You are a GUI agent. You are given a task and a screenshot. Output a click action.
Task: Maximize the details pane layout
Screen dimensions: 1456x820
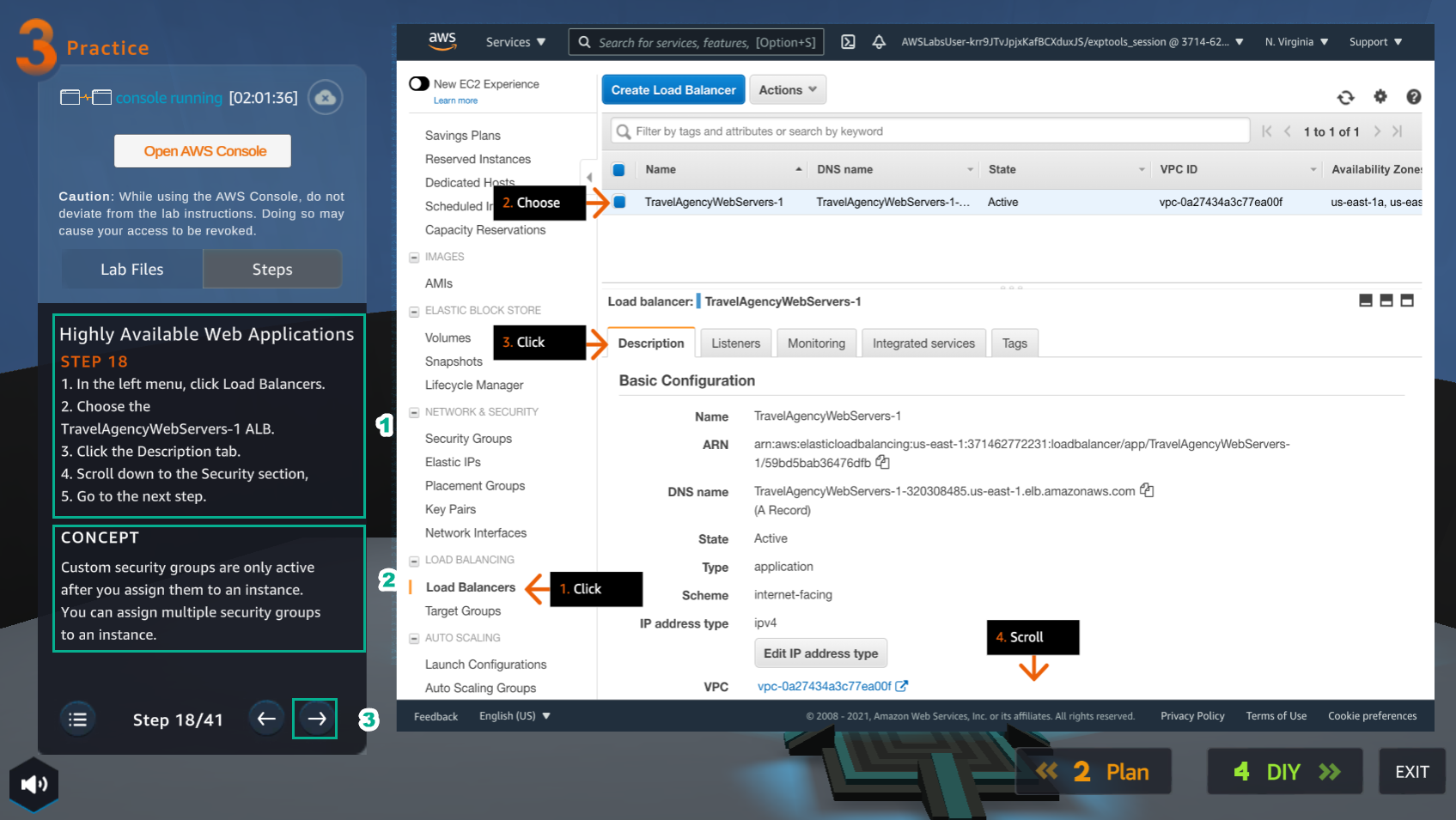click(1407, 301)
